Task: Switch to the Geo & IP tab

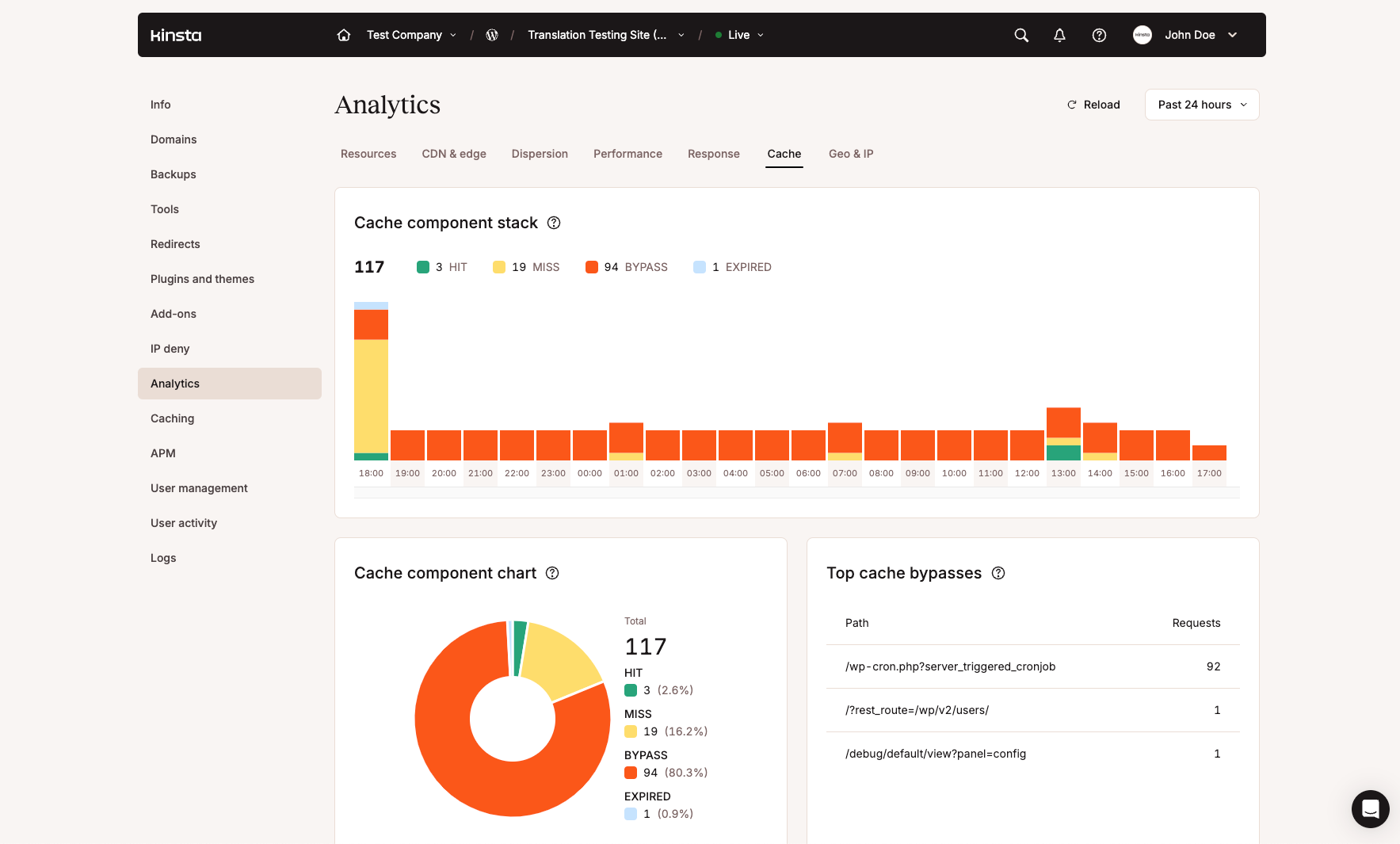Action: click(851, 154)
